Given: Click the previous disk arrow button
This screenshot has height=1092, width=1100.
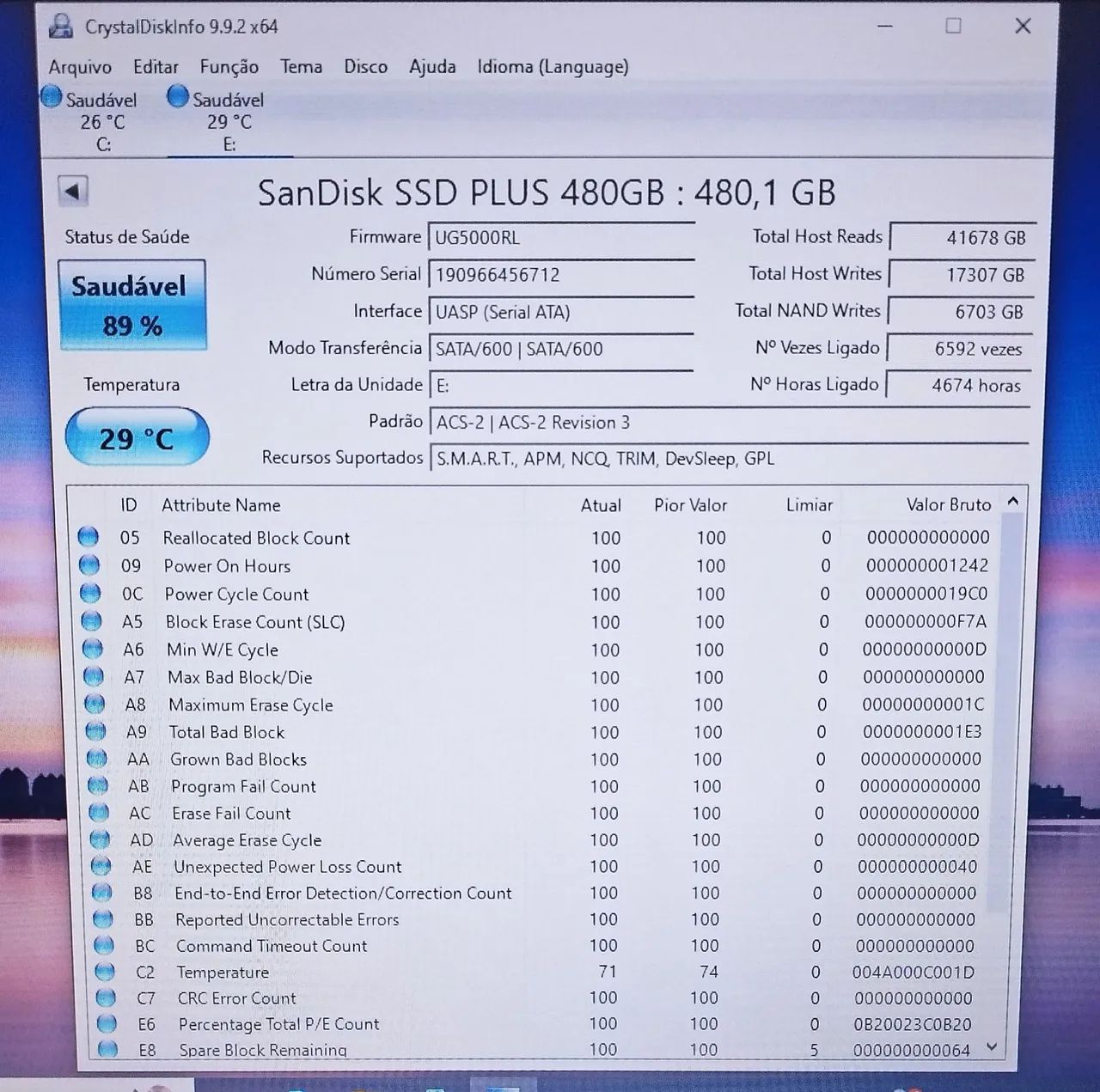Looking at the screenshot, I should (73, 191).
